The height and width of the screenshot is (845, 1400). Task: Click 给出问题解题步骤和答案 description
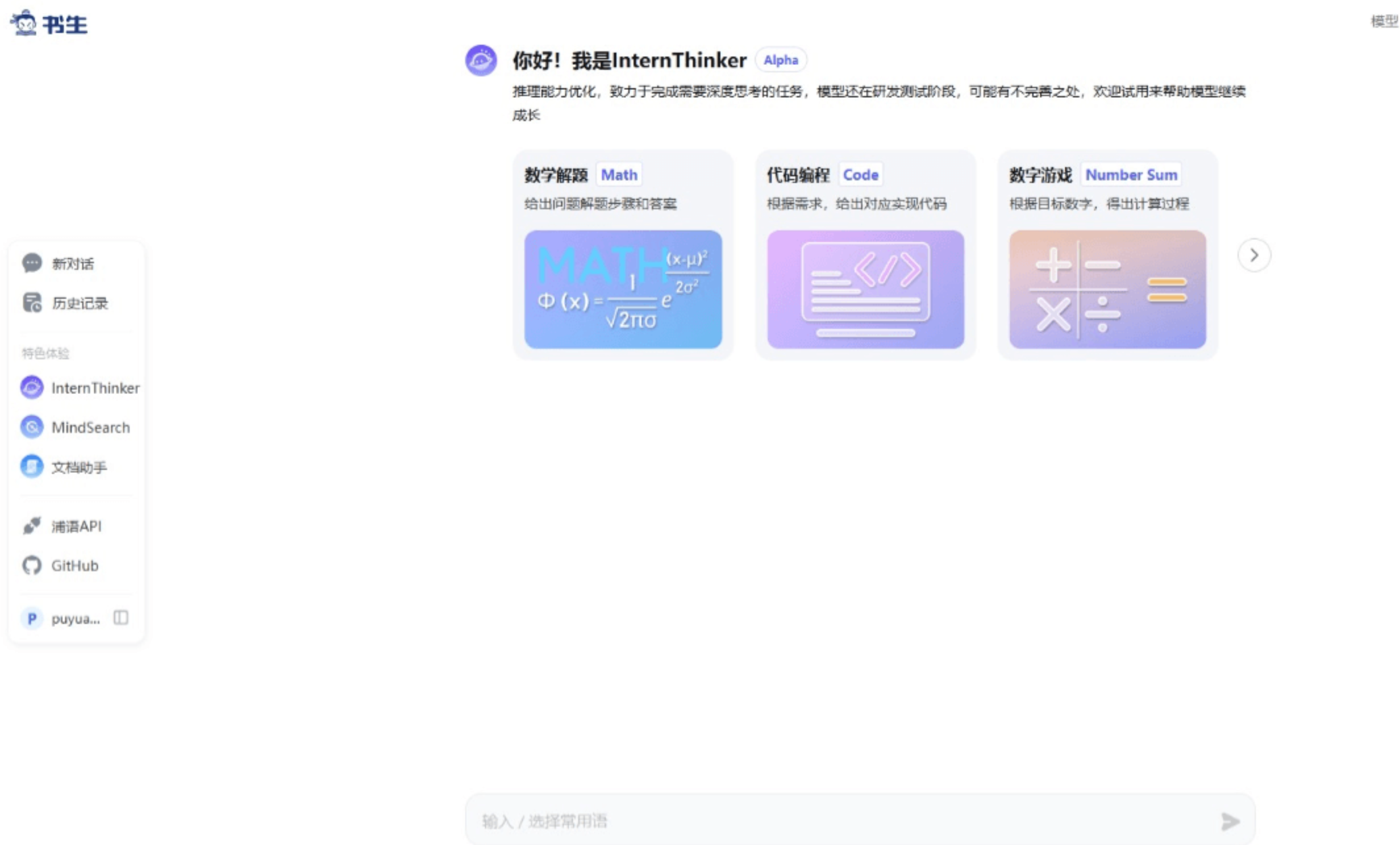pyautogui.click(x=601, y=204)
